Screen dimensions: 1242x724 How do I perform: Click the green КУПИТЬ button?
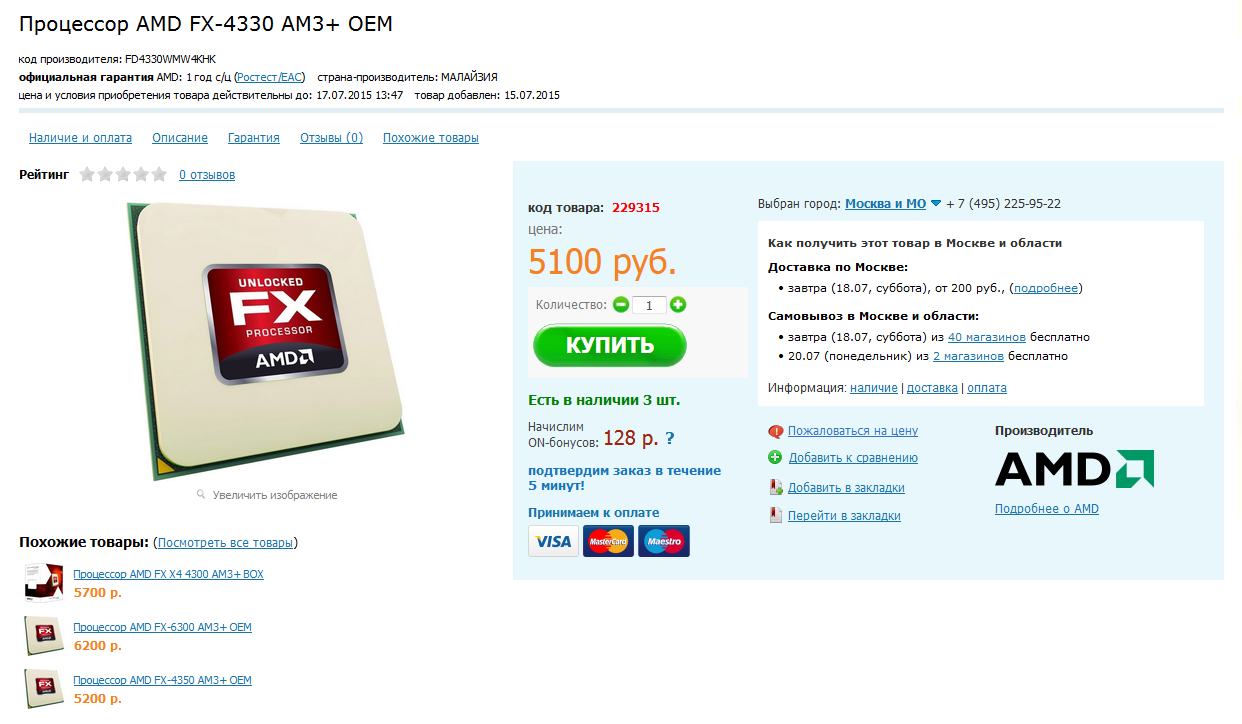click(610, 346)
